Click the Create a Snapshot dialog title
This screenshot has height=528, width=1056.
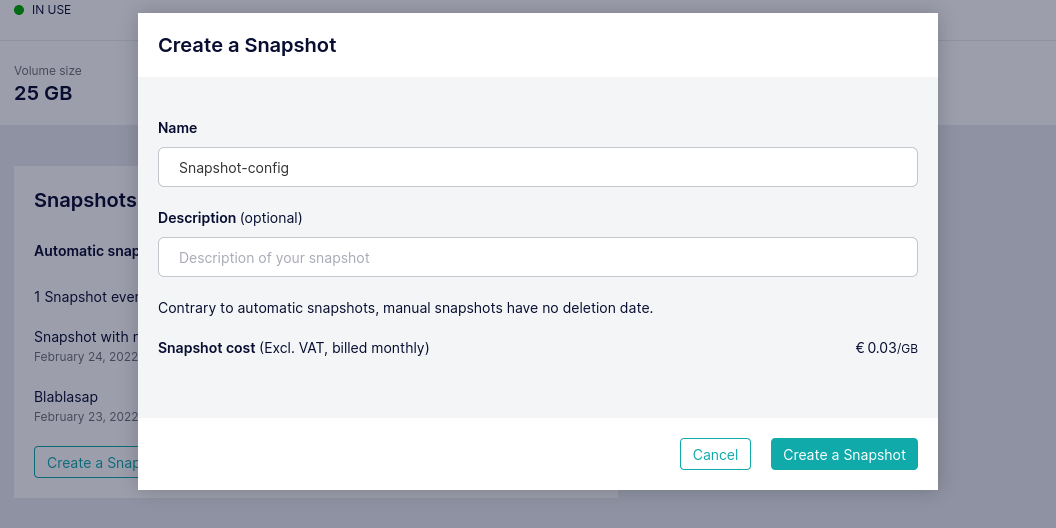click(247, 45)
